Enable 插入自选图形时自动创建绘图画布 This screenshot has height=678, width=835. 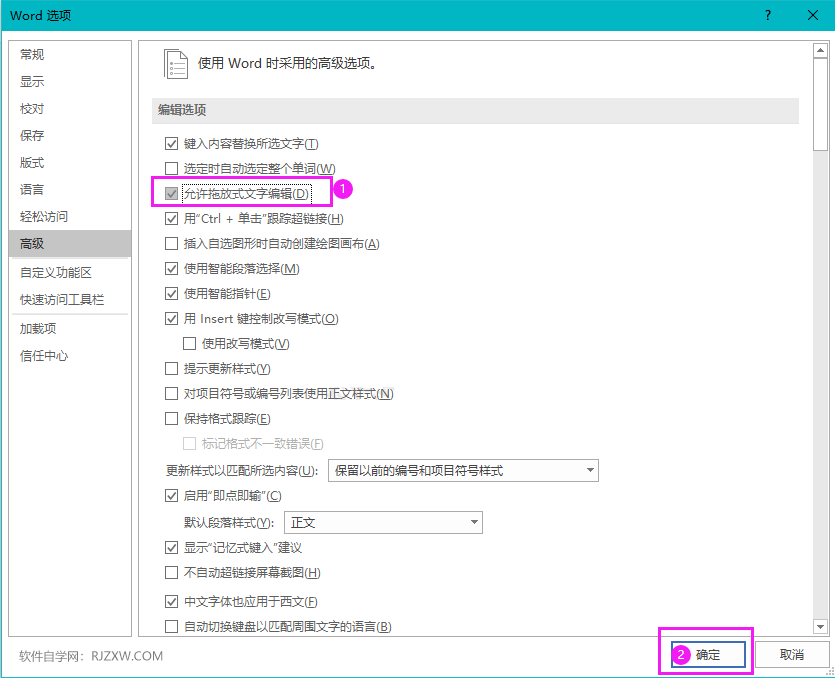[171, 243]
